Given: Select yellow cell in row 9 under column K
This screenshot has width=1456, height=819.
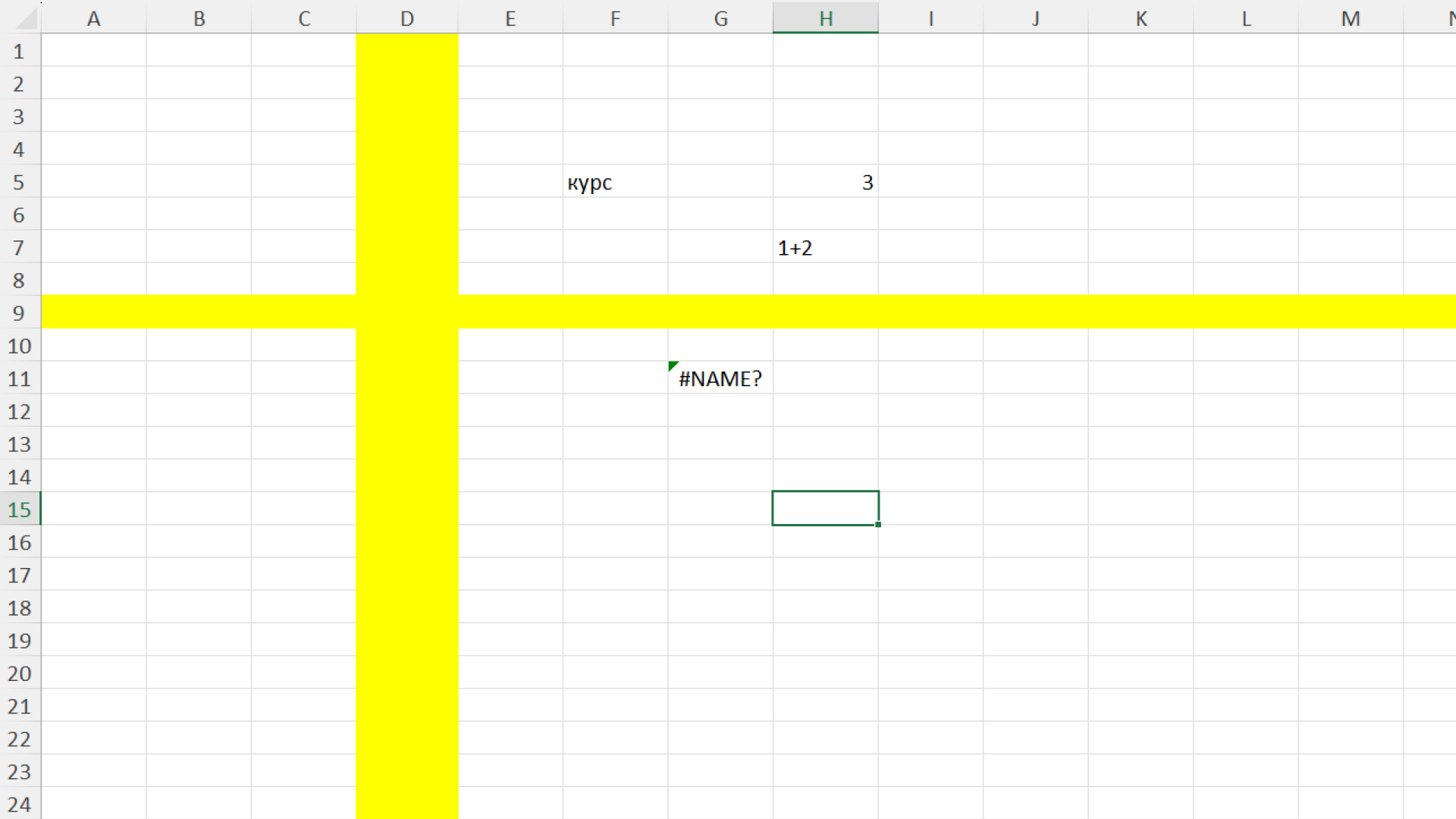Looking at the screenshot, I should [x=1141, y=313].
